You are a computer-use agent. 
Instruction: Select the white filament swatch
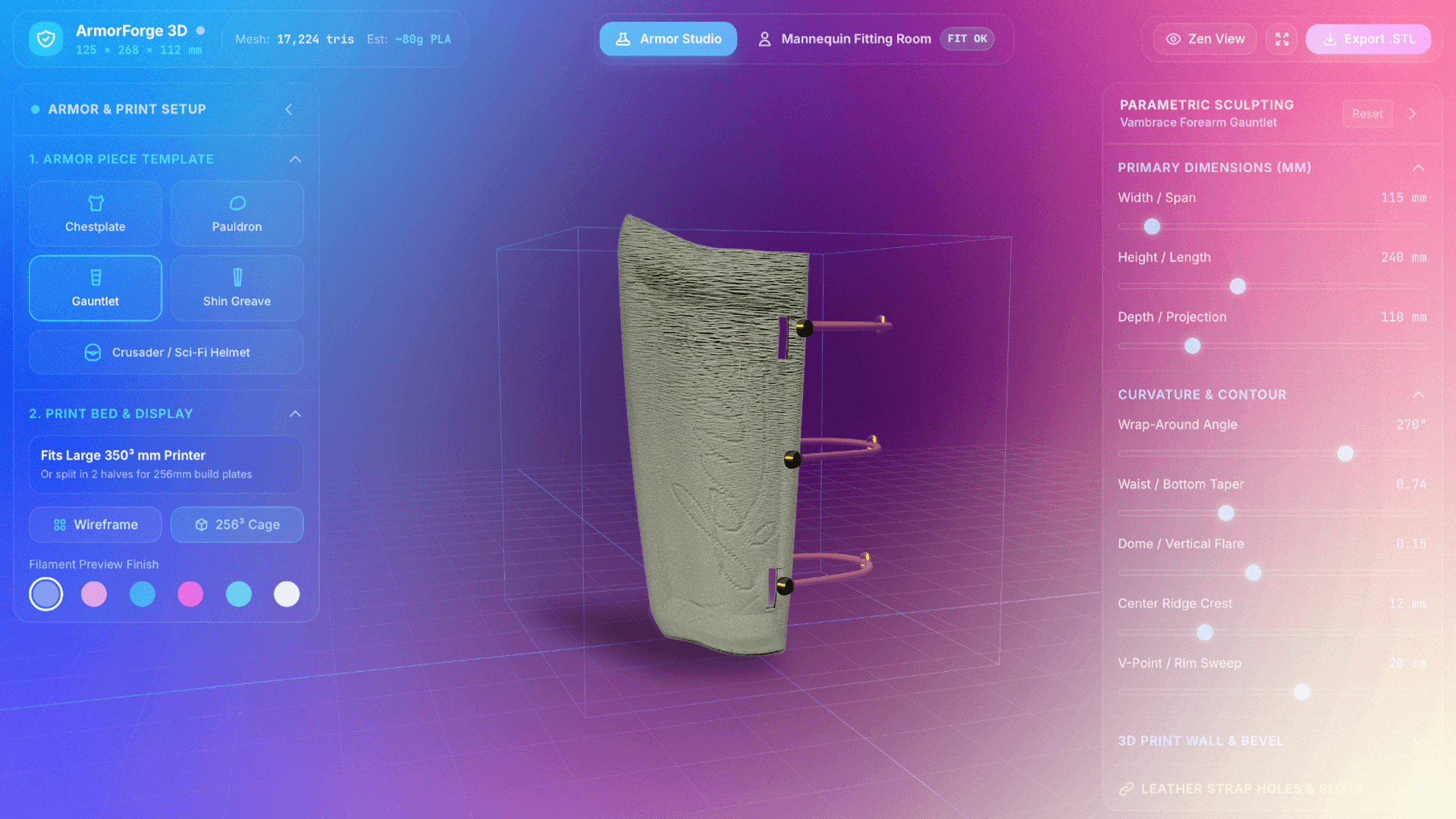tap(287, 594)
